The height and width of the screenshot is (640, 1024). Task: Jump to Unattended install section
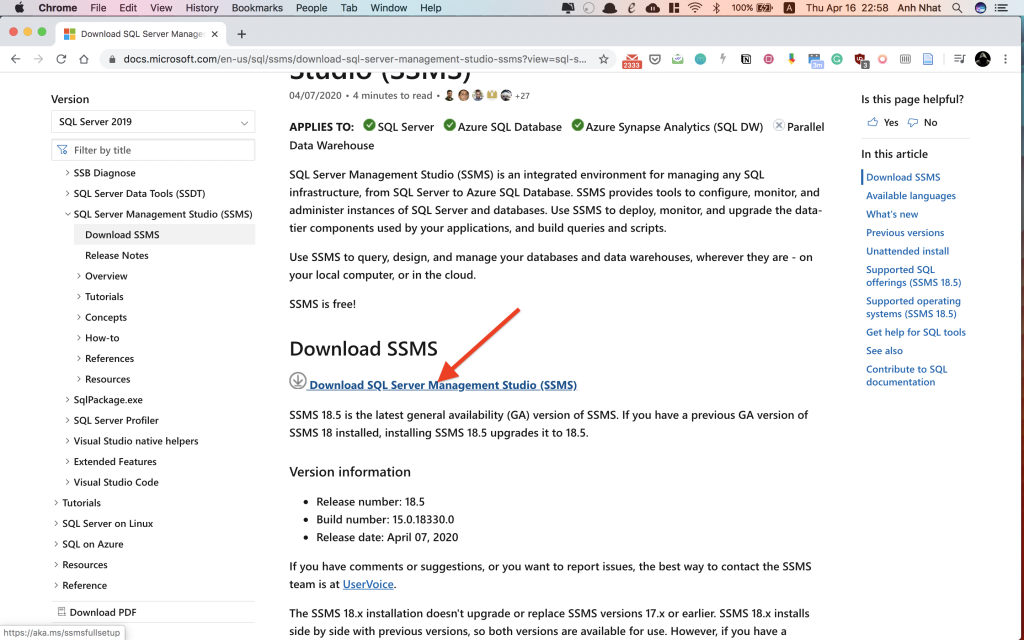[x=907, y=251]
